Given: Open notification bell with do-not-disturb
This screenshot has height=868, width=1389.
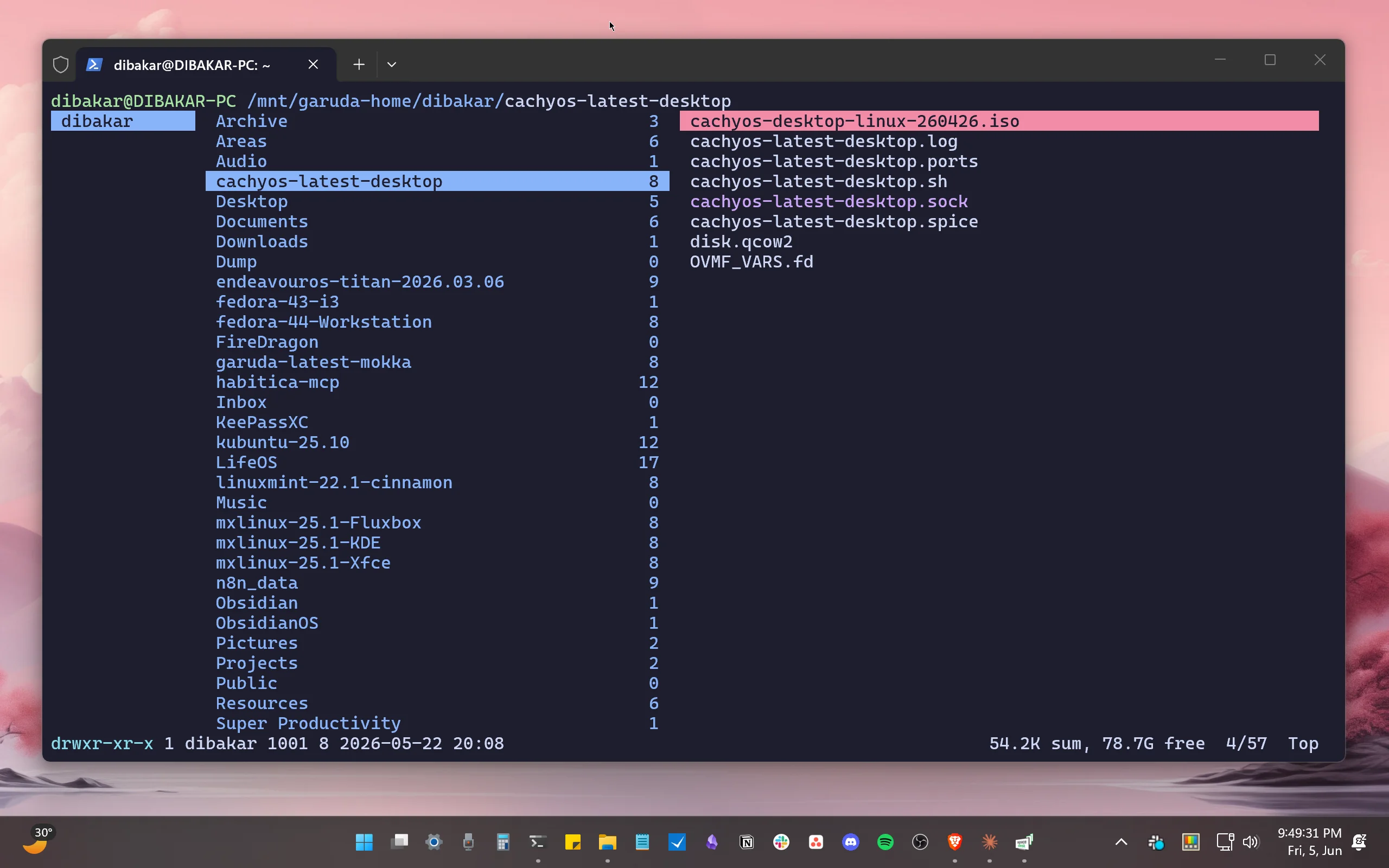Looking at the screenshot, I should [1359, 842].
